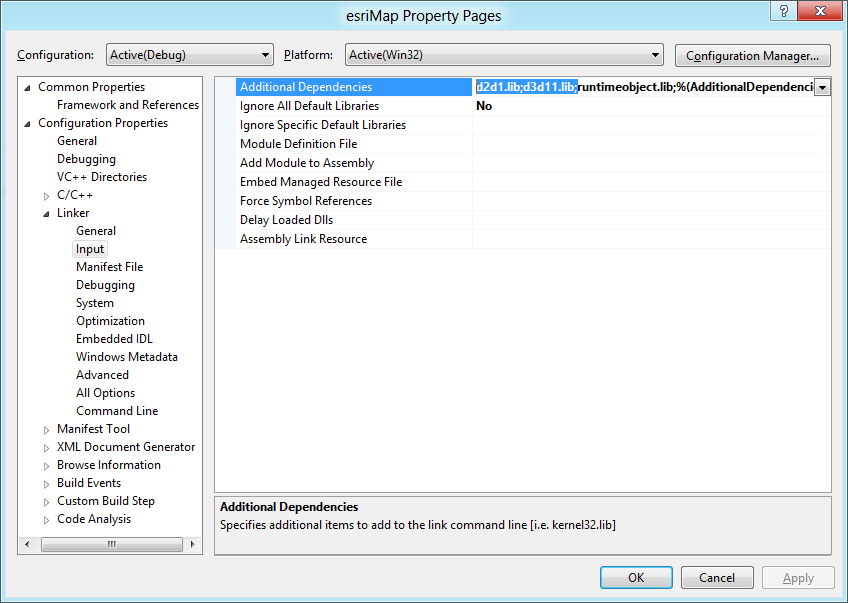Select Embed Managed Resource File property
The image size is (848, 603).
(354, 182)
